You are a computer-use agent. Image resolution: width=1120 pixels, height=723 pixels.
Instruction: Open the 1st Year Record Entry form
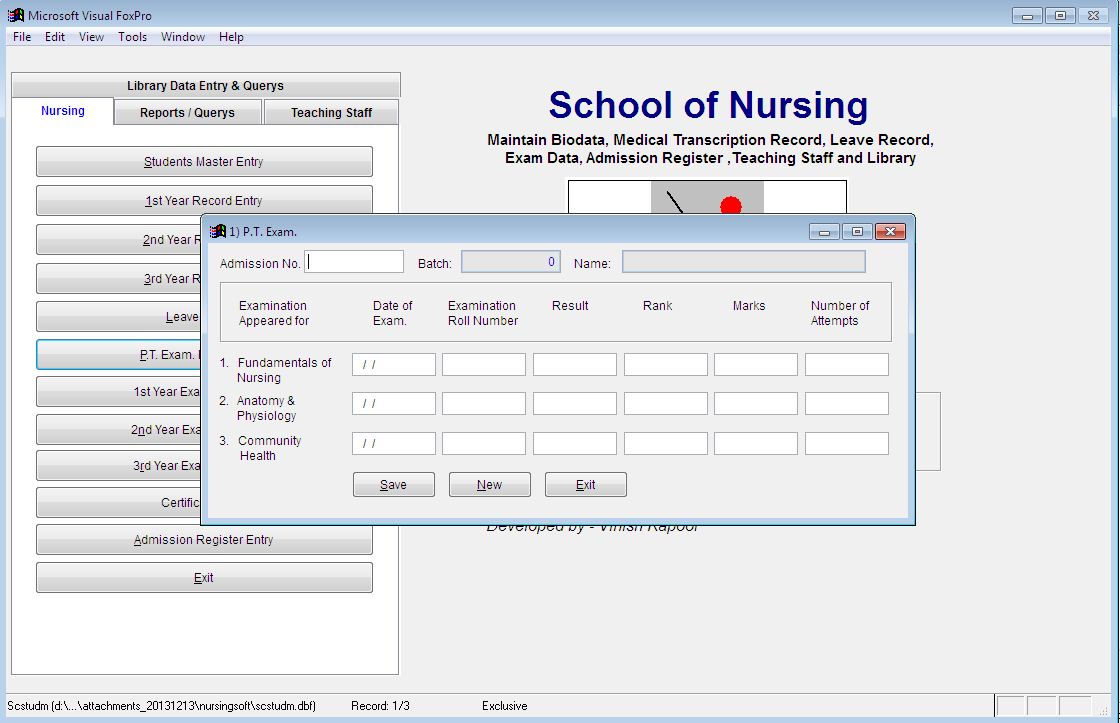coord(204,200)
